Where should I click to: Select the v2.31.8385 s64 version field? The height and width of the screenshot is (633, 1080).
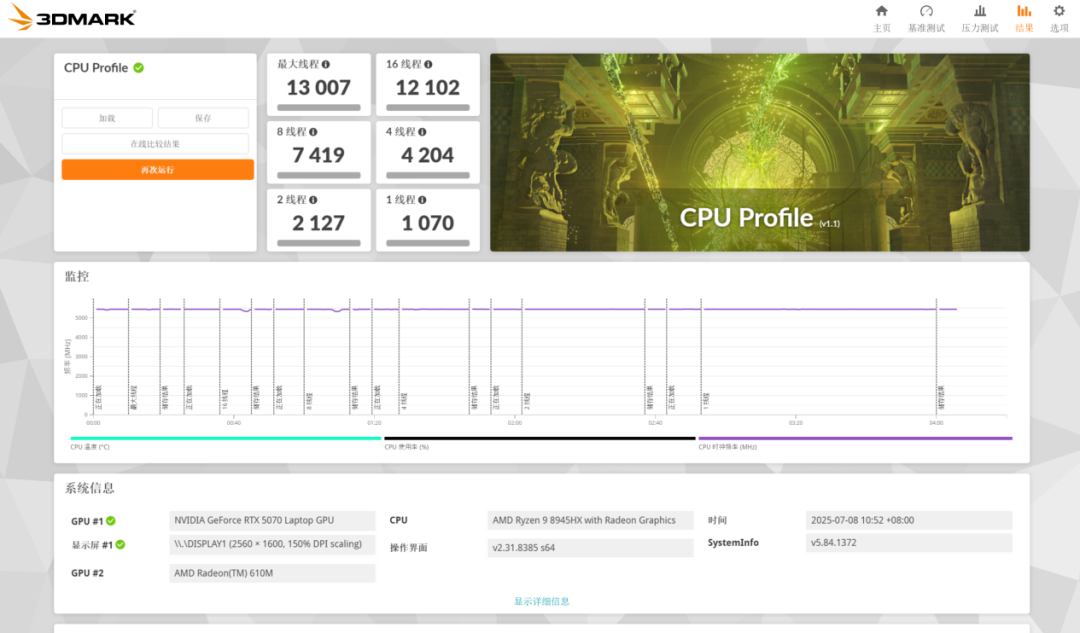[x=590, y=548]
